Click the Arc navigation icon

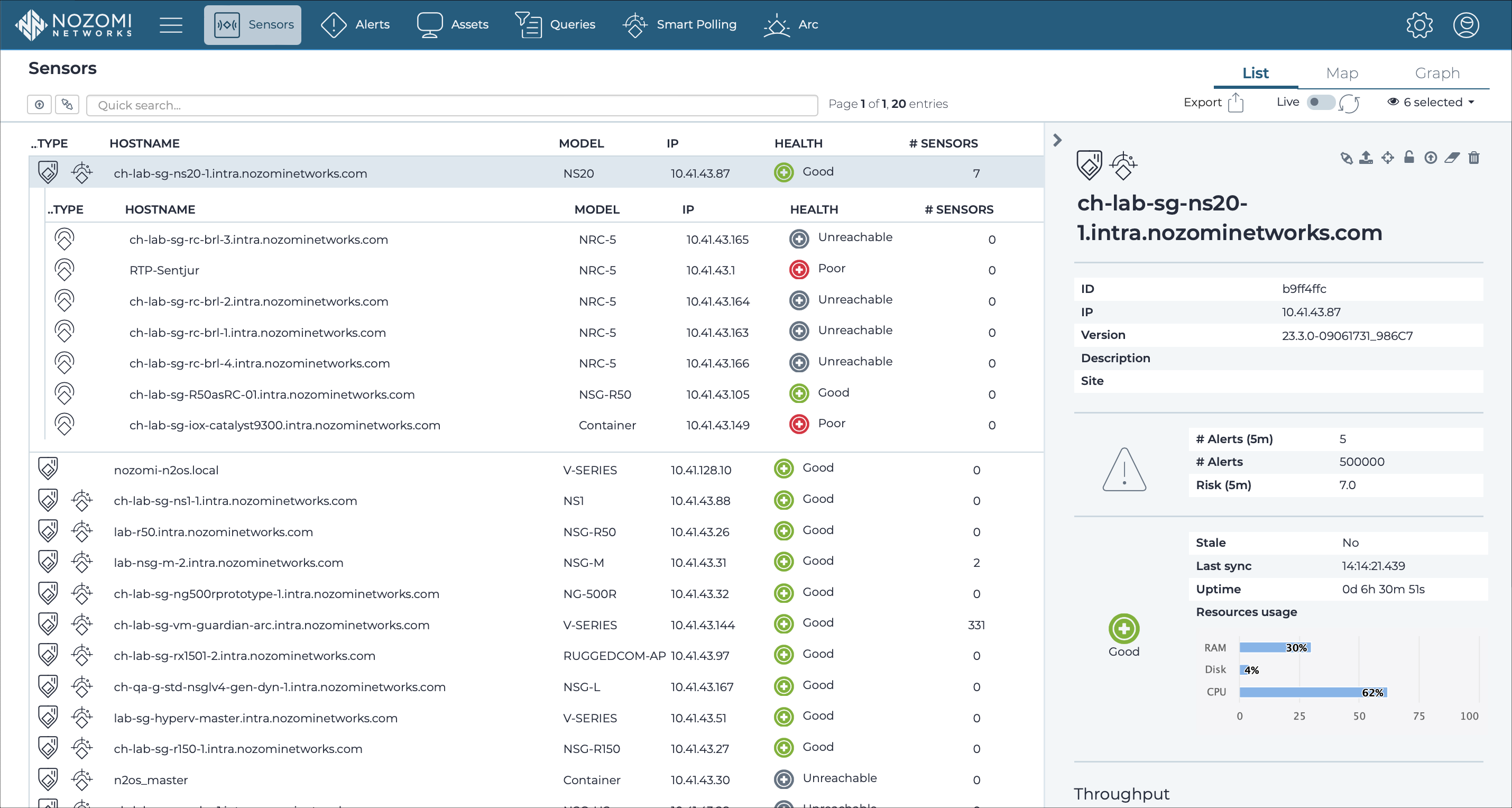pos(779,24)
